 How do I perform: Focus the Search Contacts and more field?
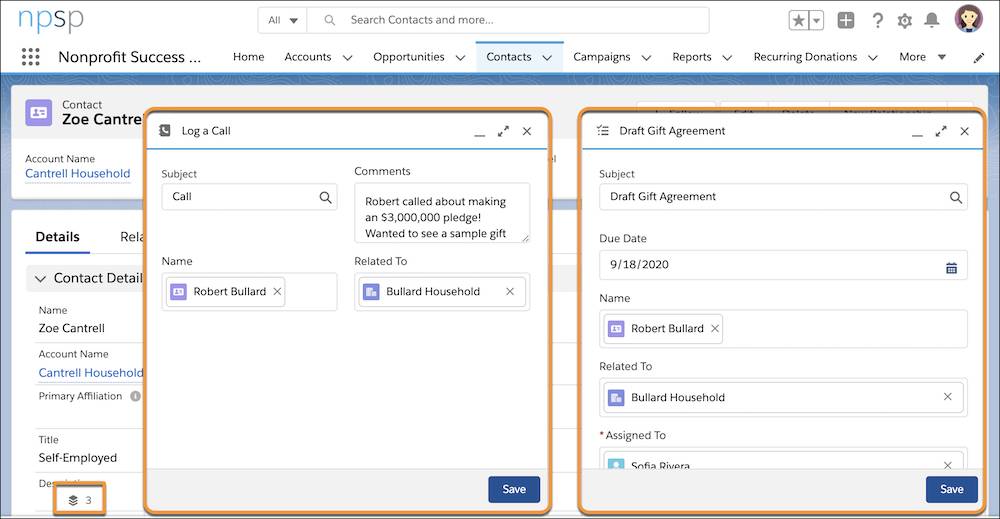pyautogui.click(x=508, y=20)
